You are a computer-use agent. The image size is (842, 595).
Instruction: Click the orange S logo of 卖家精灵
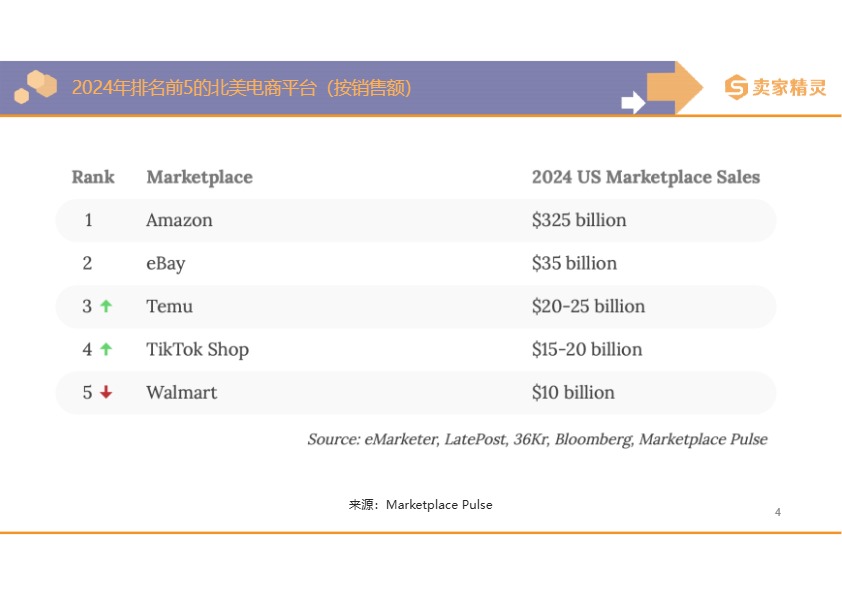point(736,87)
